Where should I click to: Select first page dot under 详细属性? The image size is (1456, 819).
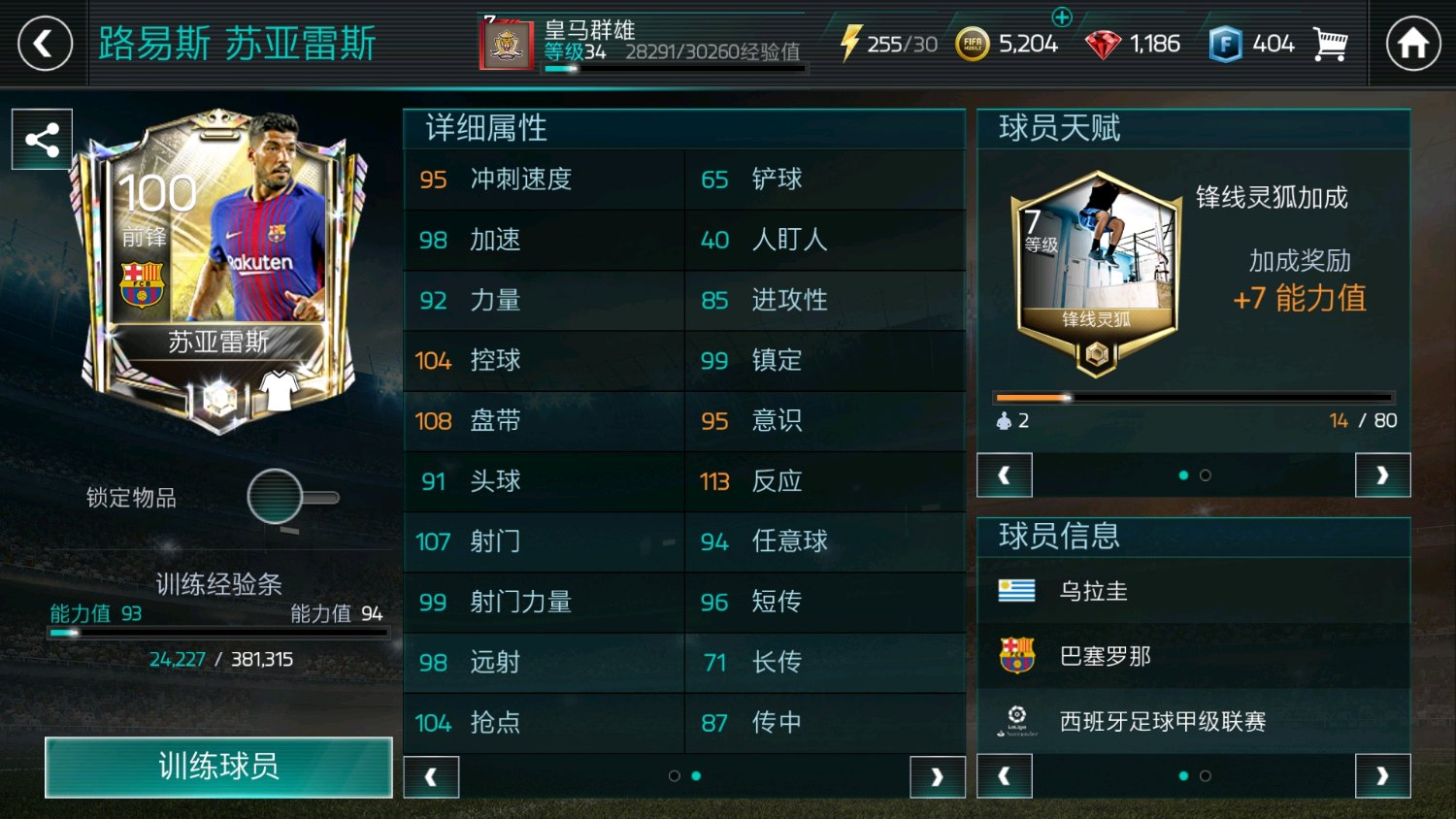[x=674, y=775]
